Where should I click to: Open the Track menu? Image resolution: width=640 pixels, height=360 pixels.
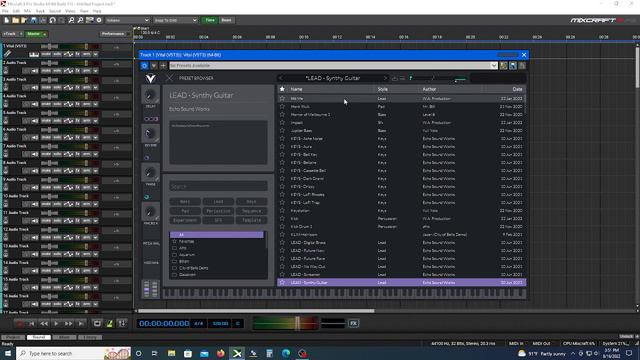[40, 11]
